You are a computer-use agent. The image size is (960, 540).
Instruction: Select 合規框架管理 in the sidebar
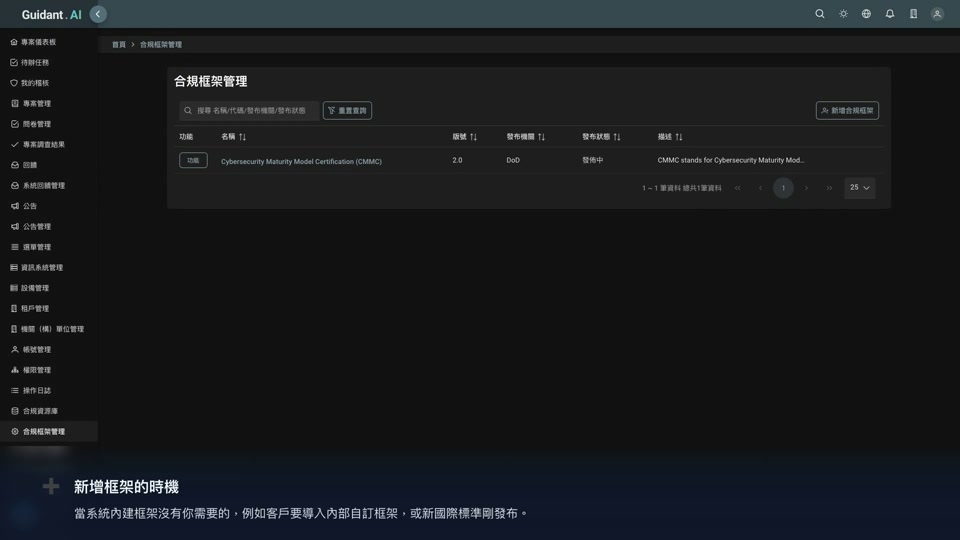[x=49, y=432]
